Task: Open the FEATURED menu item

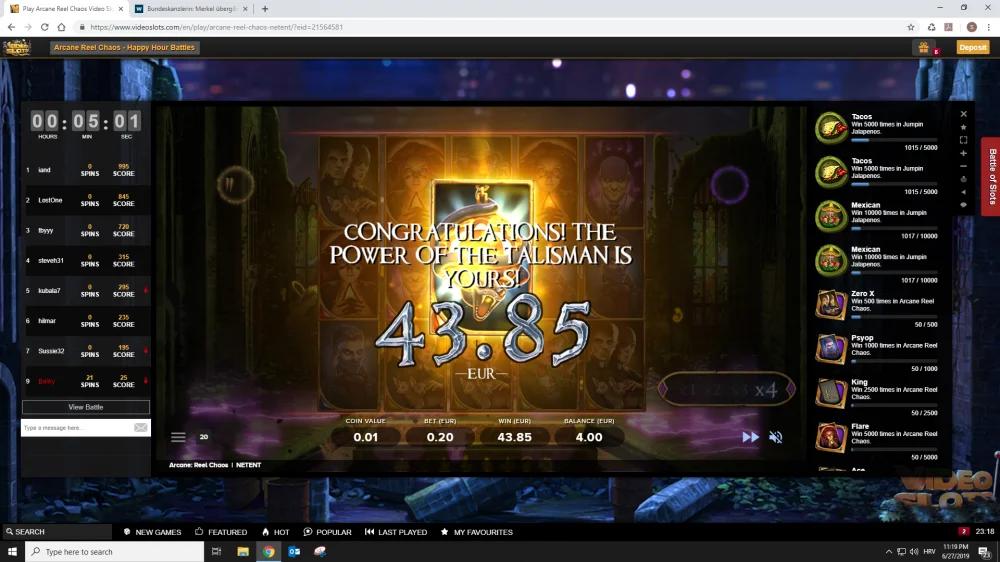Action: [x=221, y=532]
